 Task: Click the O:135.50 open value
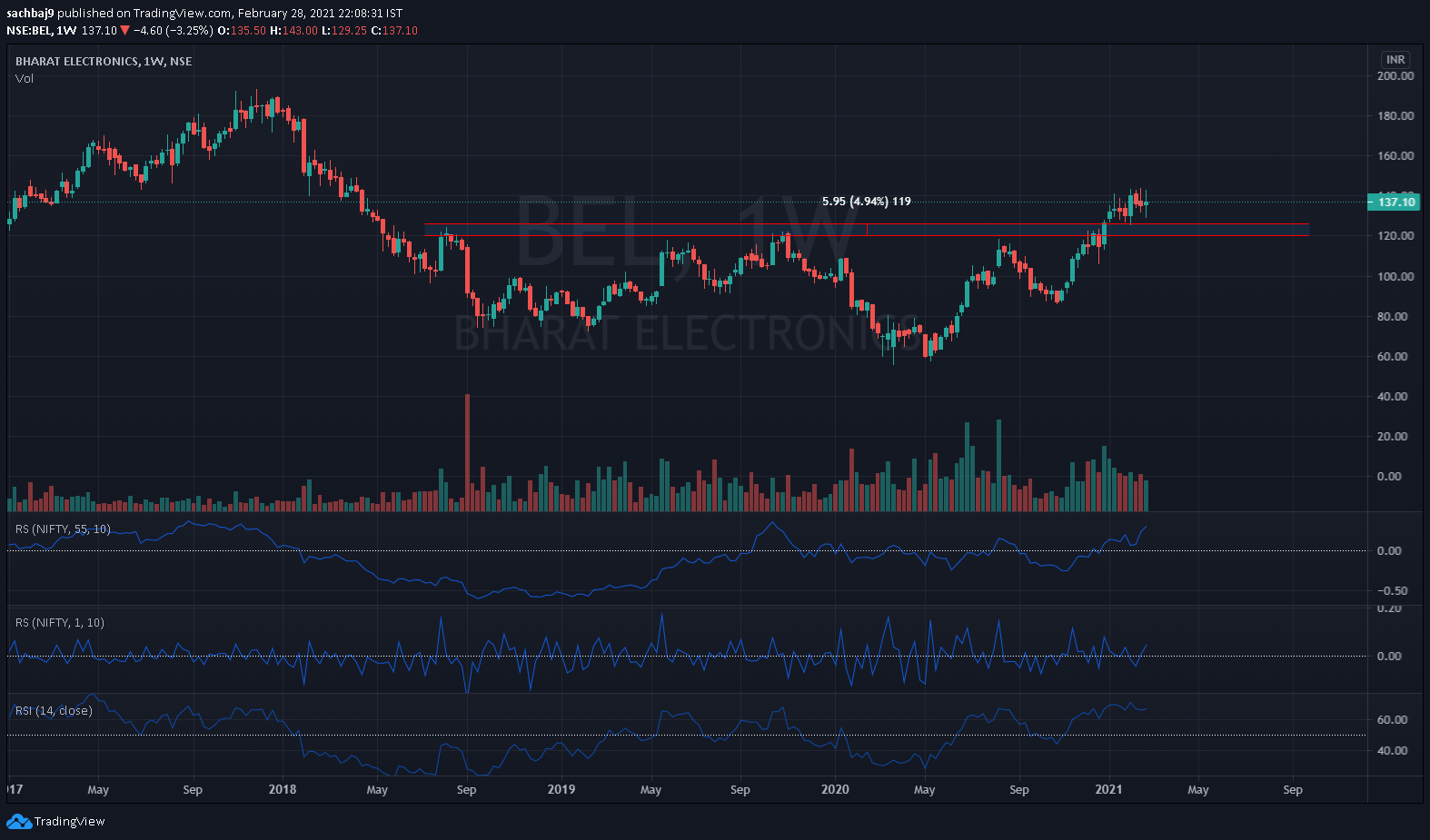[242, 30]
